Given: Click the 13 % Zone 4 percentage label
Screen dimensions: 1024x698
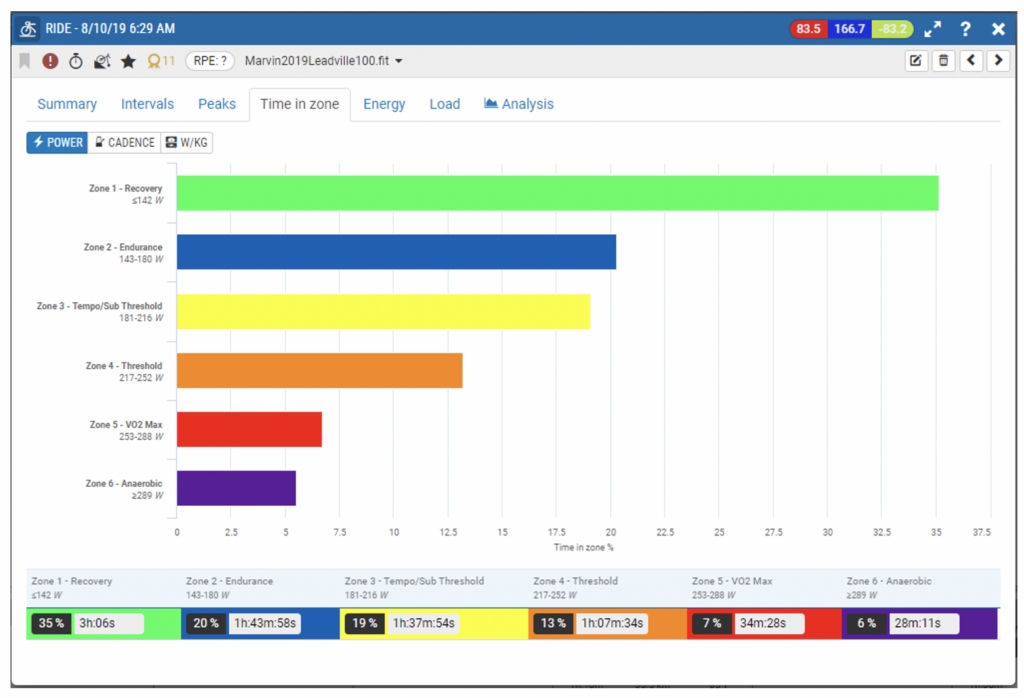Looking at the screenshot, I should click(x=553, y=623).
